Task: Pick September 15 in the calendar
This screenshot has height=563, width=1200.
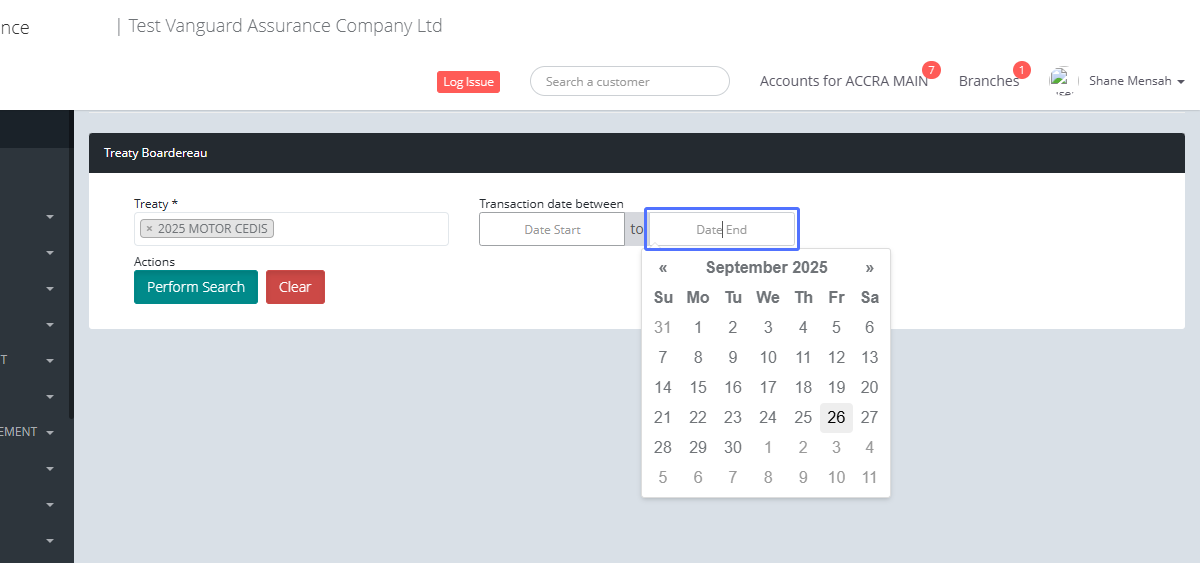Action: pyautogui.click(x=698, y=388)
